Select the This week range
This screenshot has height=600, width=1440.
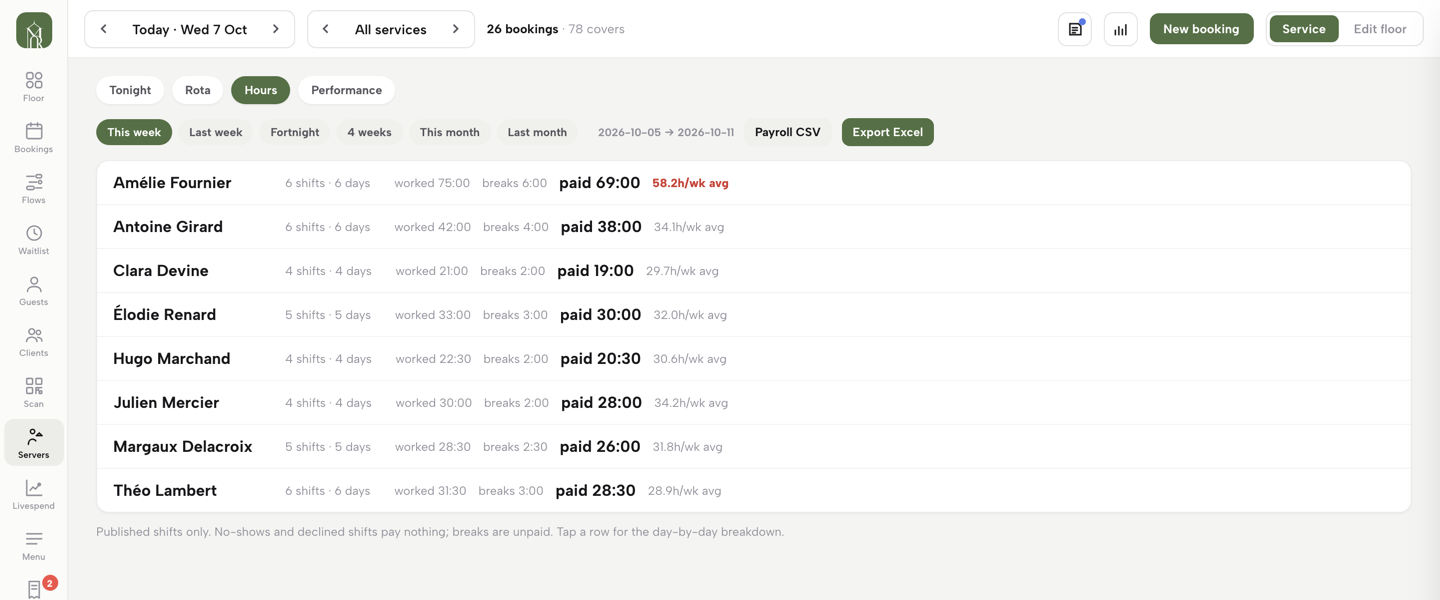[134, 132]
